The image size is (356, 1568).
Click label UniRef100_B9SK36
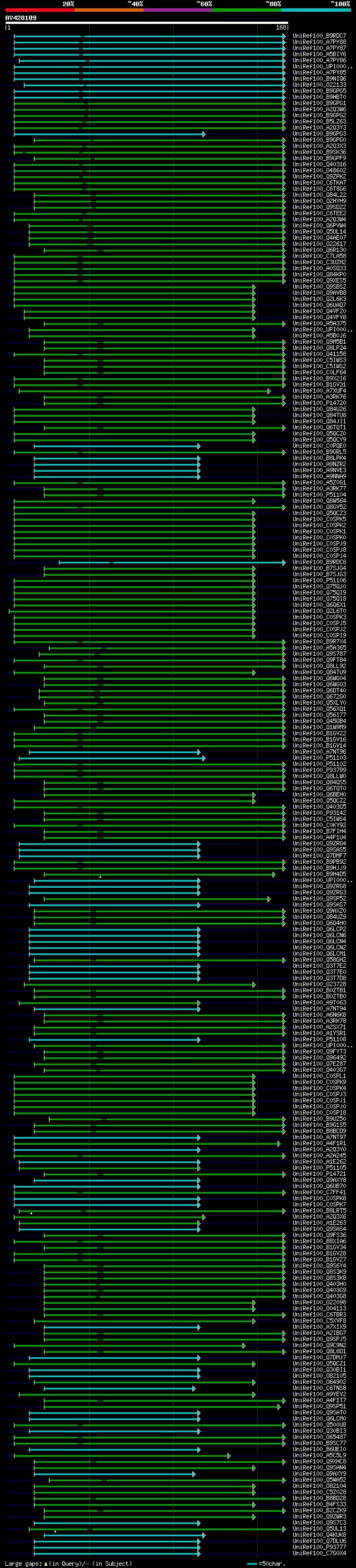coord(319,152)
